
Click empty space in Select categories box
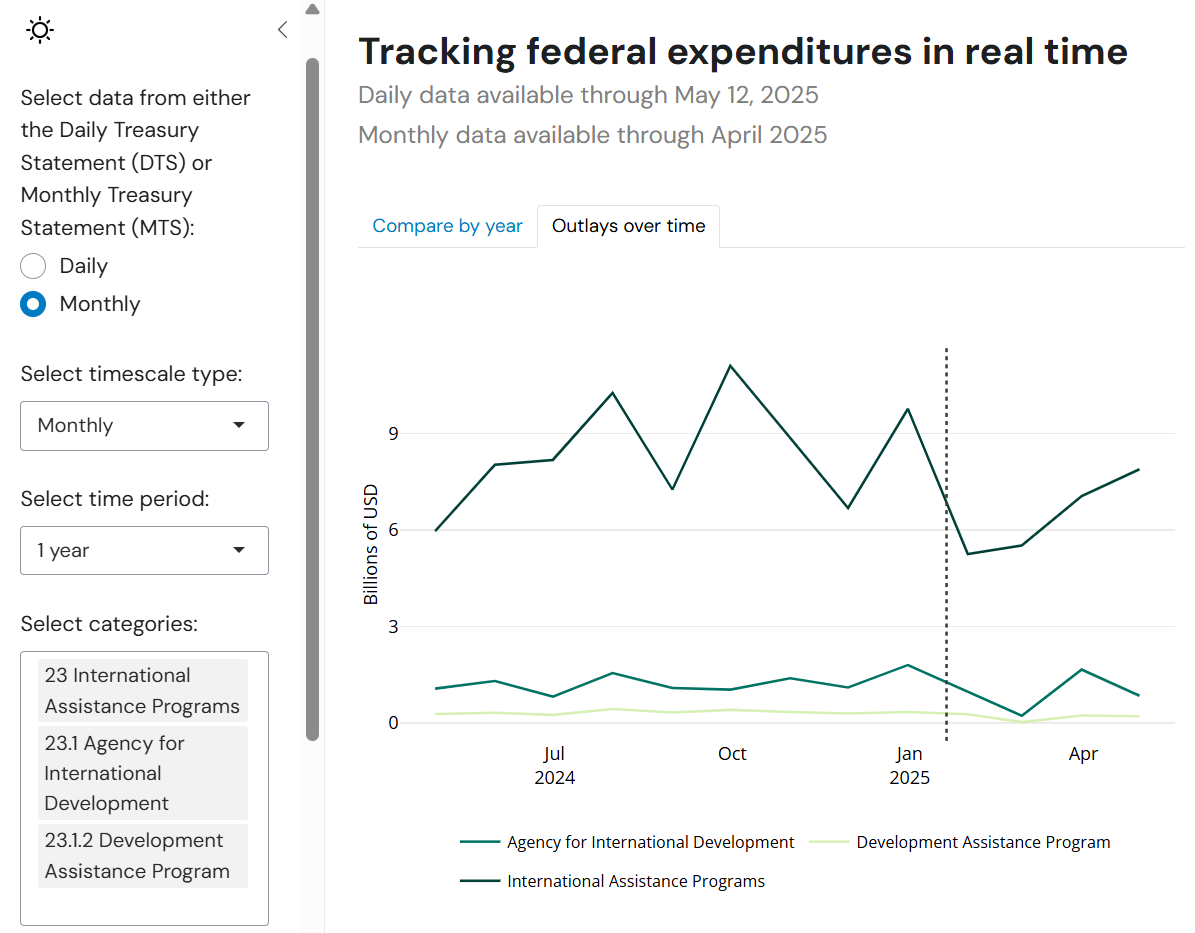click(144, 906)
